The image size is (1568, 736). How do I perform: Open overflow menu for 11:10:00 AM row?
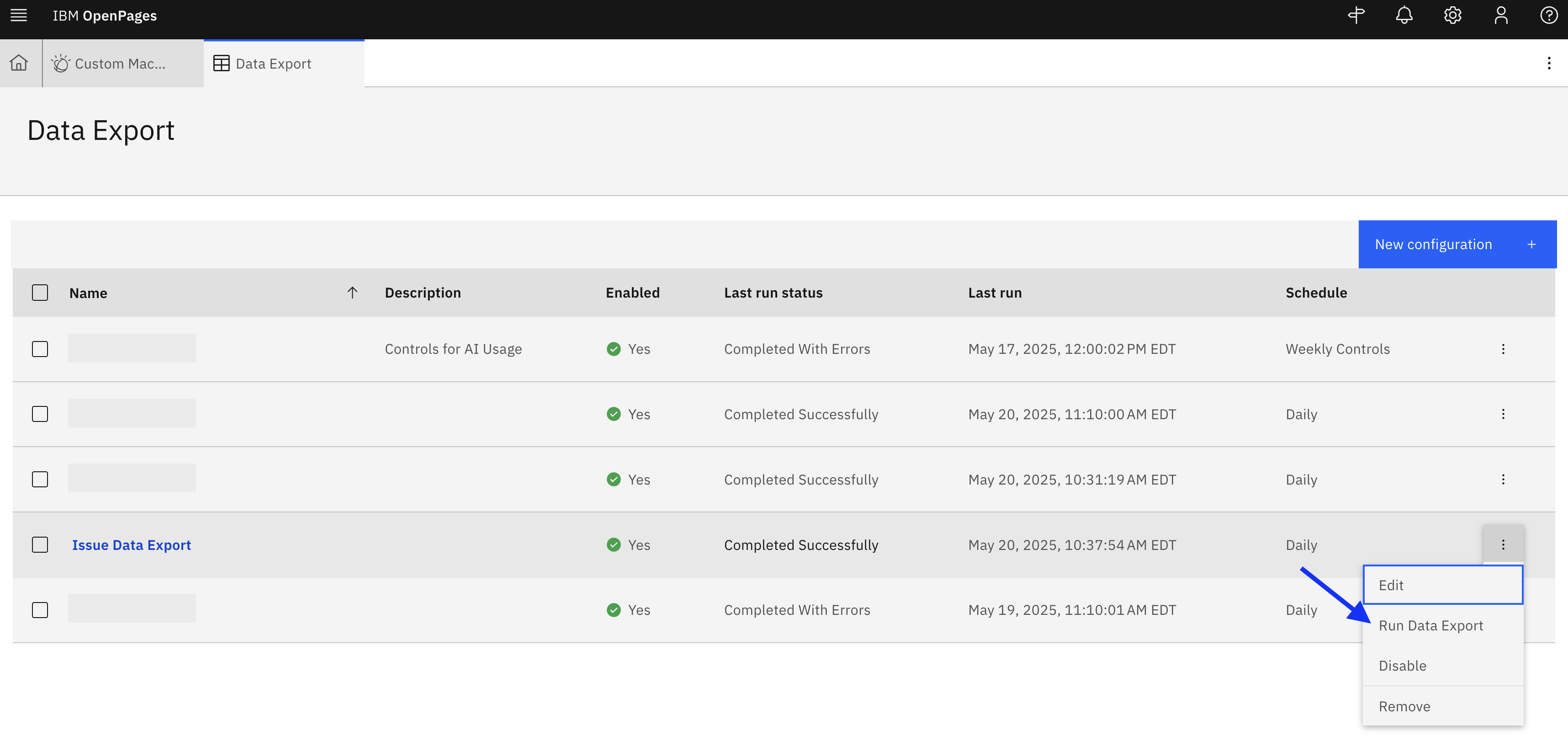pos(1503,414)
